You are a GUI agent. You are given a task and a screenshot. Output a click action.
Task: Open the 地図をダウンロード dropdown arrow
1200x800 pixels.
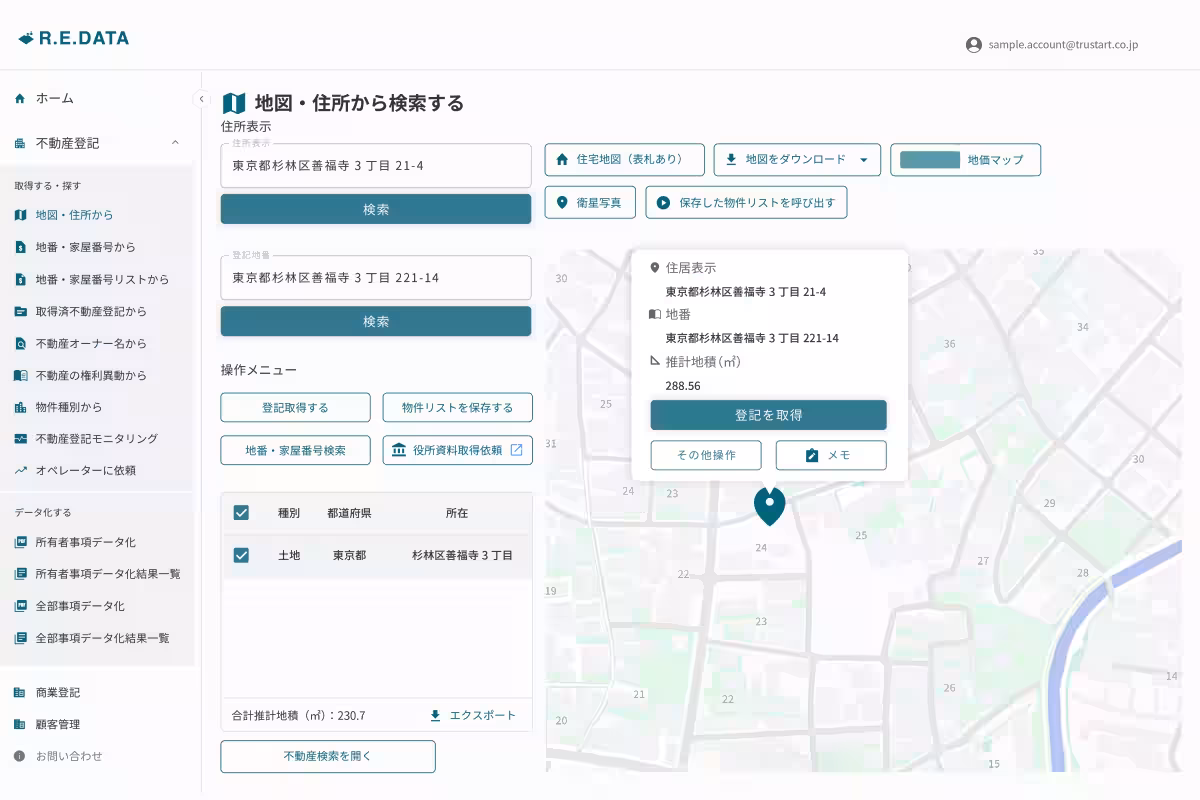(866, 159)
